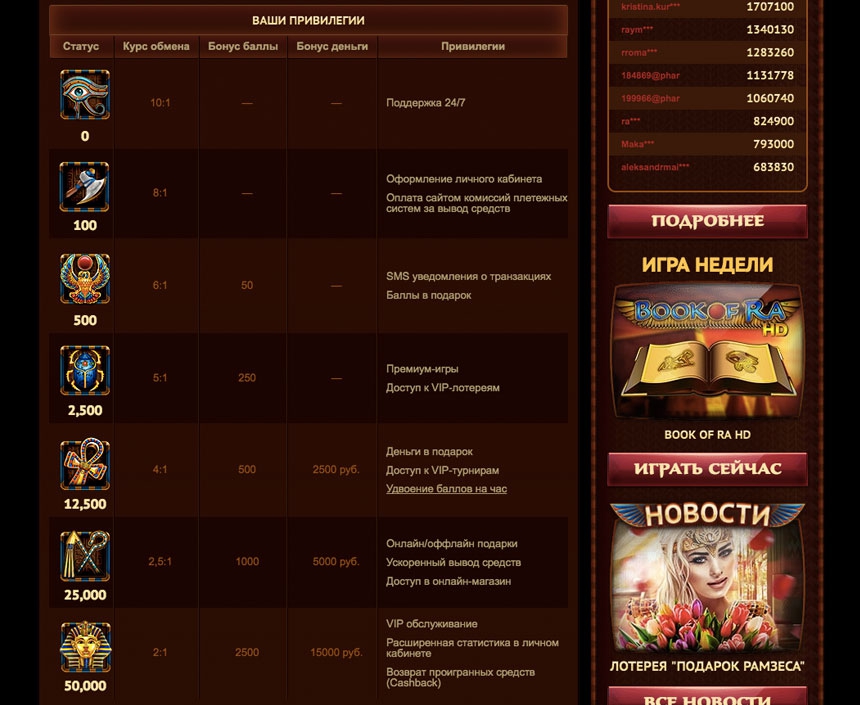Image resolution: width=860 pixels, height=705 pixels.
Task: Click the Лотерея "Подарок Рамзеса" news title
Action: [708, 667]
